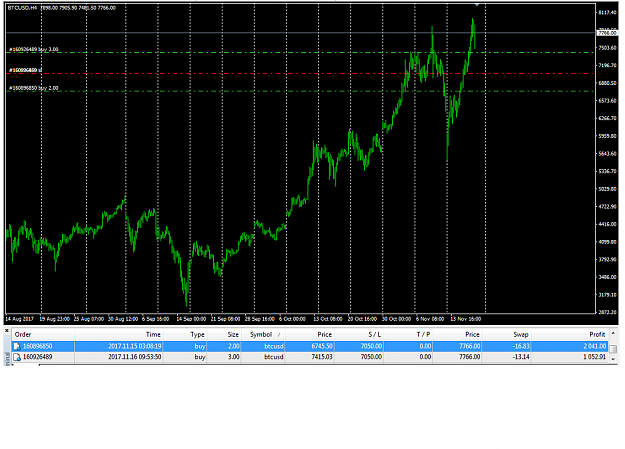Image resolution: width=625 pixels, height=449 pixels.
Task: Click the scroll up arrow in the orders list
Action: click(613, 333)
